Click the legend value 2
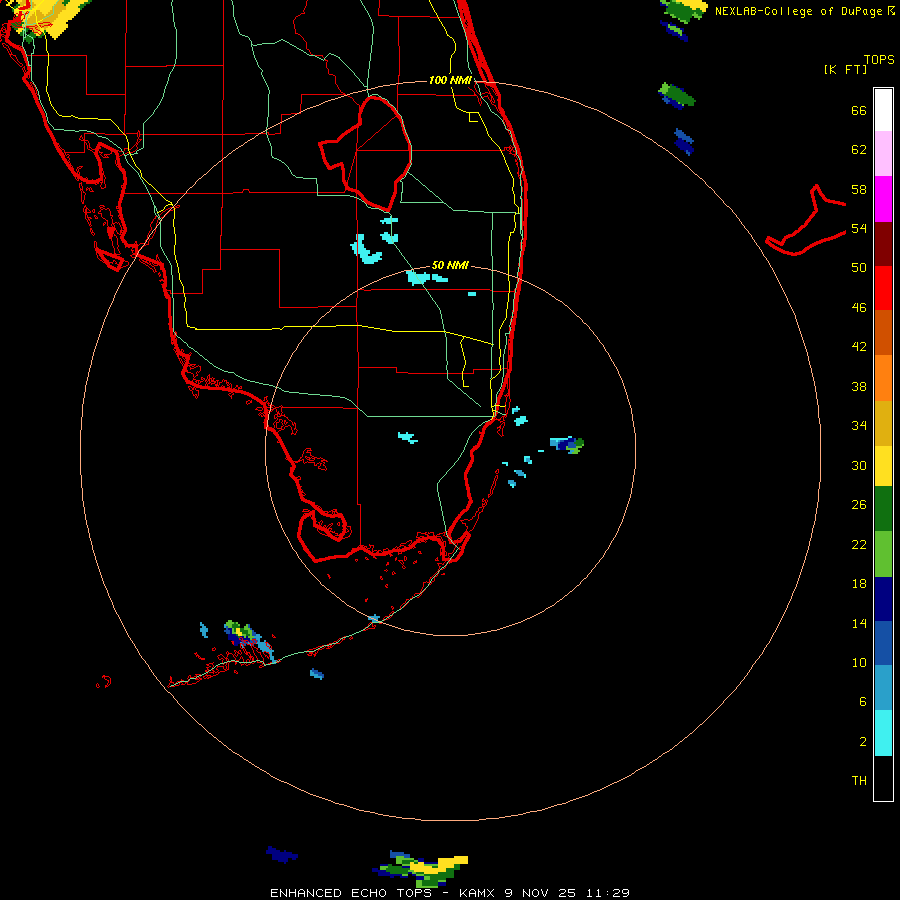Screen dimensions: 900x900 (x=863, y=742)
